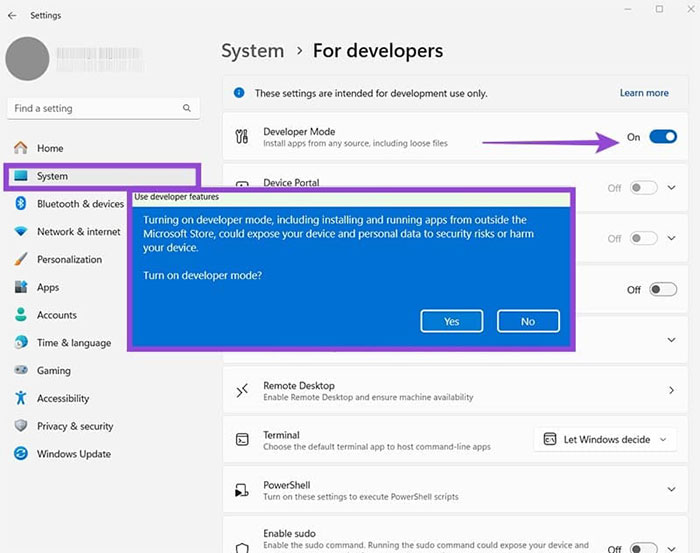Image resolution: width=700 pixels, height=553 pixels.
Task: Click the Find a setting search box
Action: (100, 108)
